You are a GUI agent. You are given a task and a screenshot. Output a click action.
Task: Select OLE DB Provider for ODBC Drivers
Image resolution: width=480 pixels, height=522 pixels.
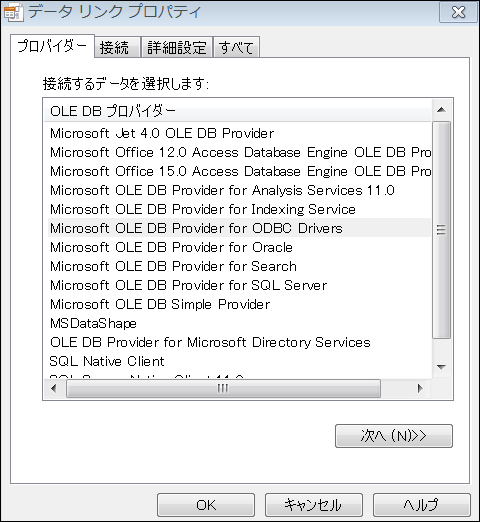tap(239, 228)
